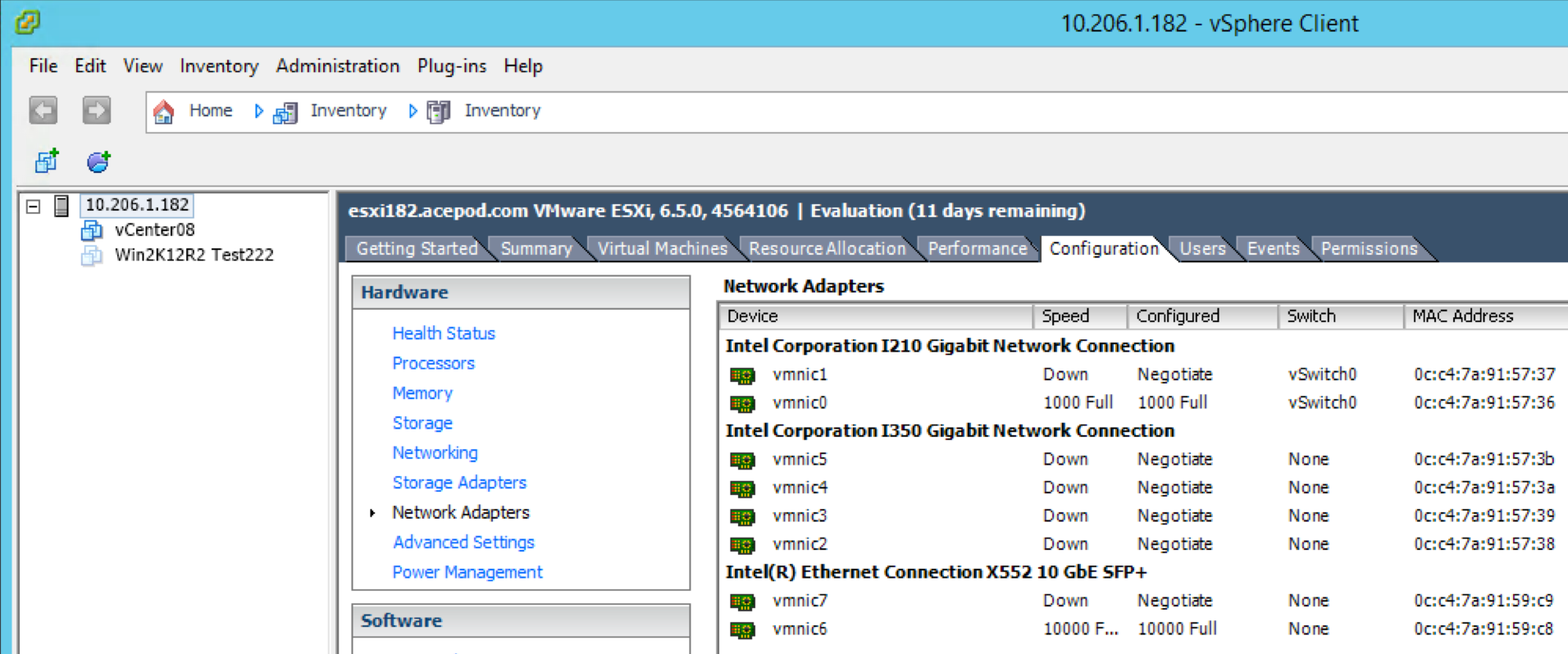
Task: Open the Administration menu
Action: click(338, 66)
